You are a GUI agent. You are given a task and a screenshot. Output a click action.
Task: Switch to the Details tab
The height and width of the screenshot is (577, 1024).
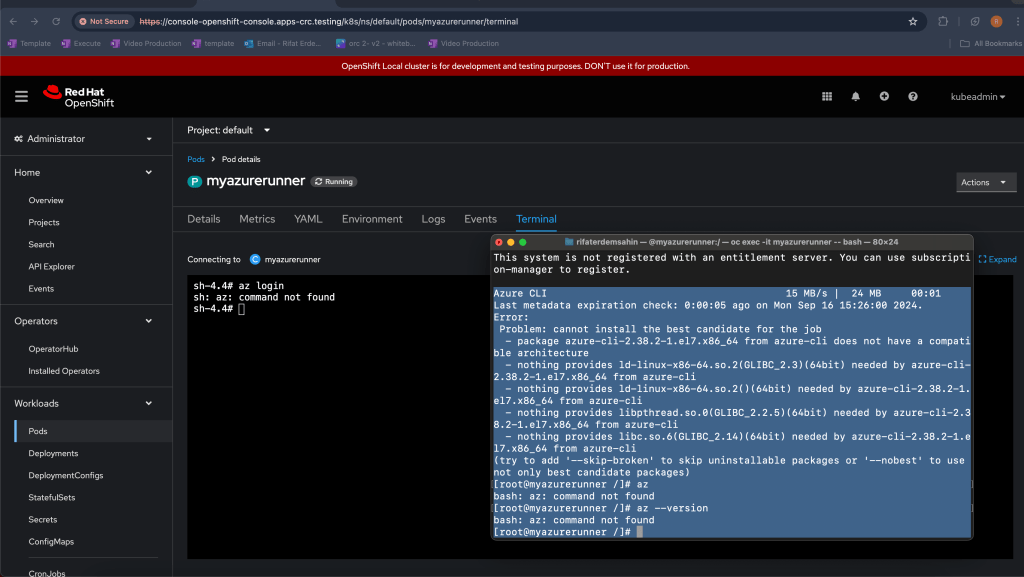tap(204, 219)
